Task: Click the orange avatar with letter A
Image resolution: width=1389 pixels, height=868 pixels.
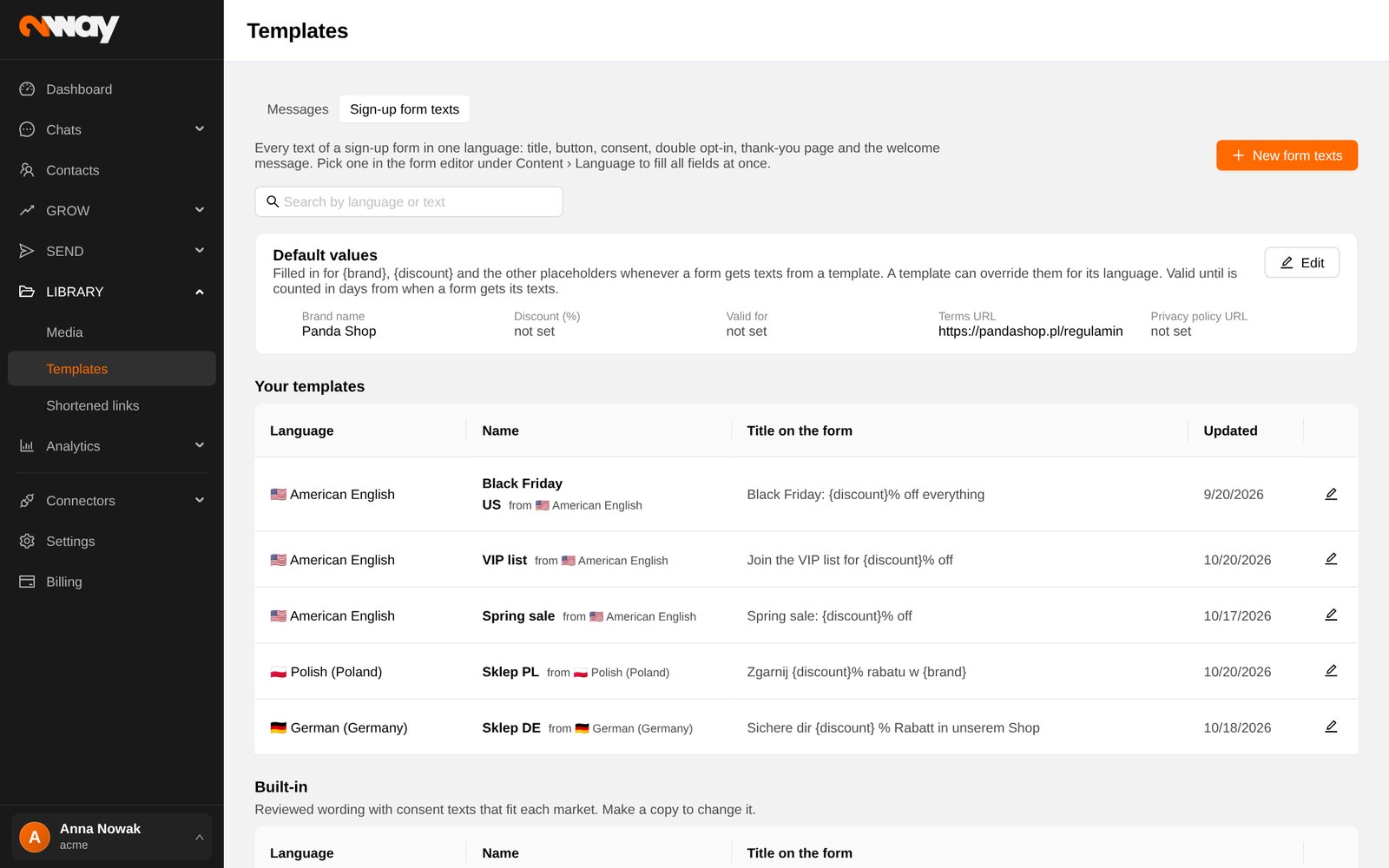Action: pyautogui.click(x=35, y=837)
